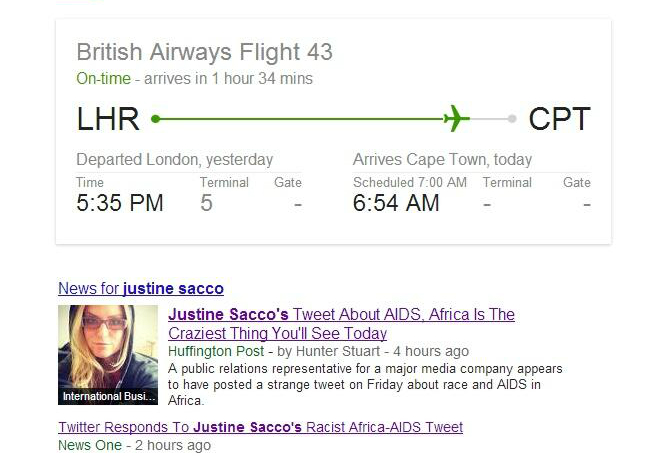
Task: Click the Huffington Post source name
Action: pos(215,352)
